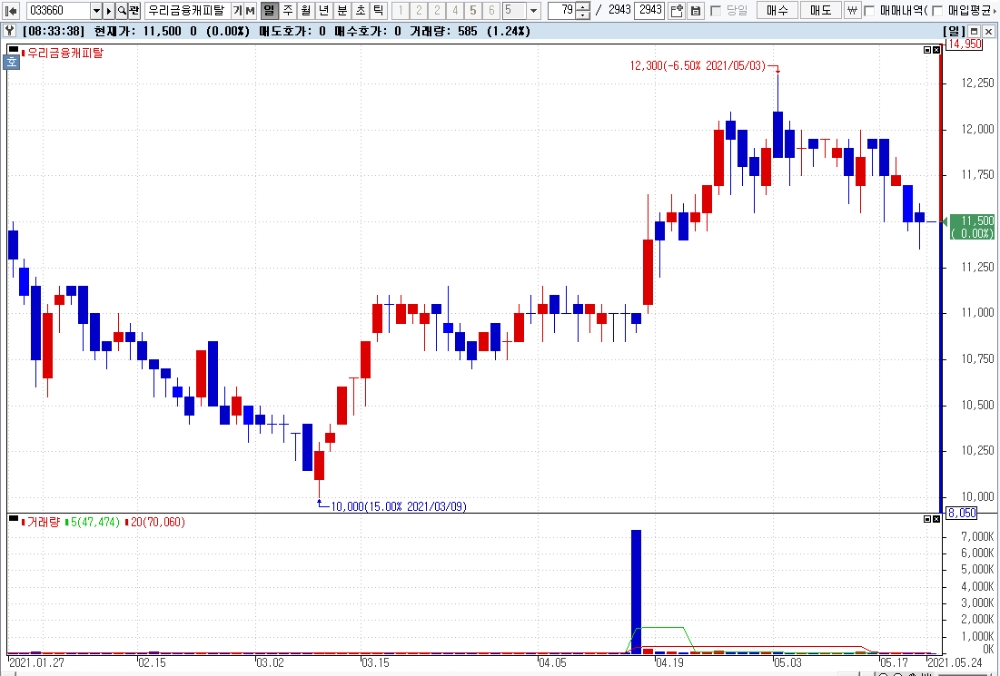Select the 분 minute period tab
The image size is (1000, 676).
(x=342, y=10)
